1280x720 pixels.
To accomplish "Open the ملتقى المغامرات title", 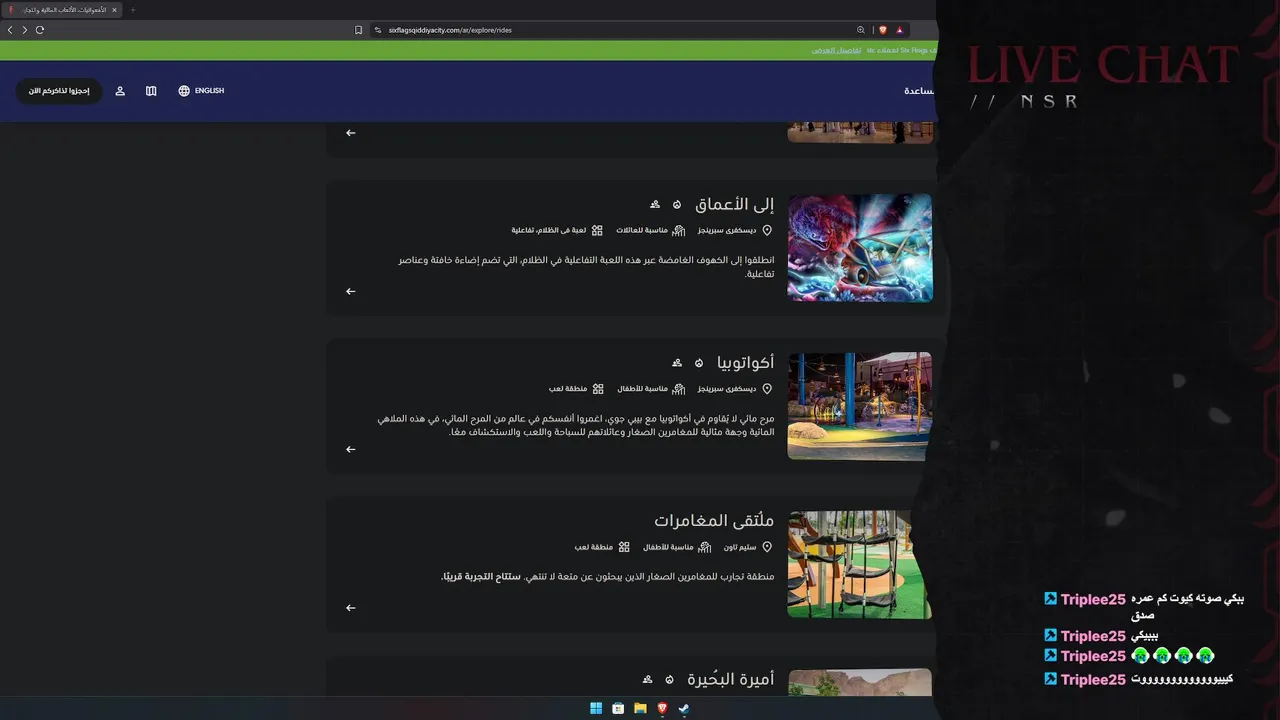I will [x=714, y=520].
